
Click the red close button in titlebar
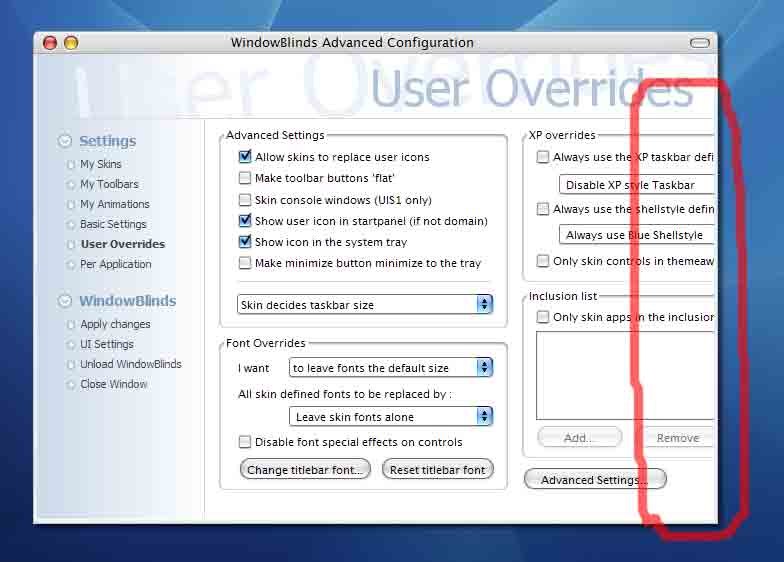50,43
